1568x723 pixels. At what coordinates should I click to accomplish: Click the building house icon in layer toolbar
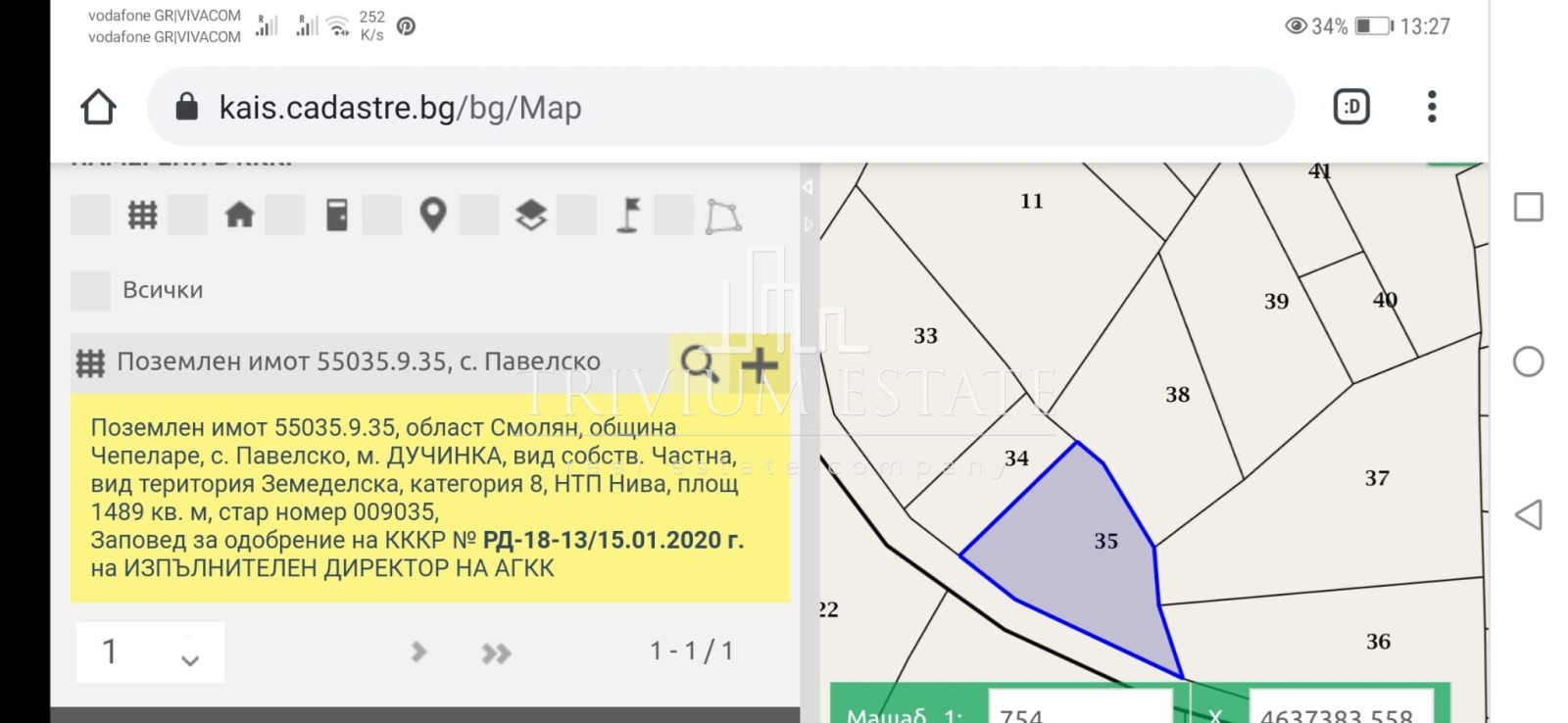pyautogui.click(x=239, y=215)
